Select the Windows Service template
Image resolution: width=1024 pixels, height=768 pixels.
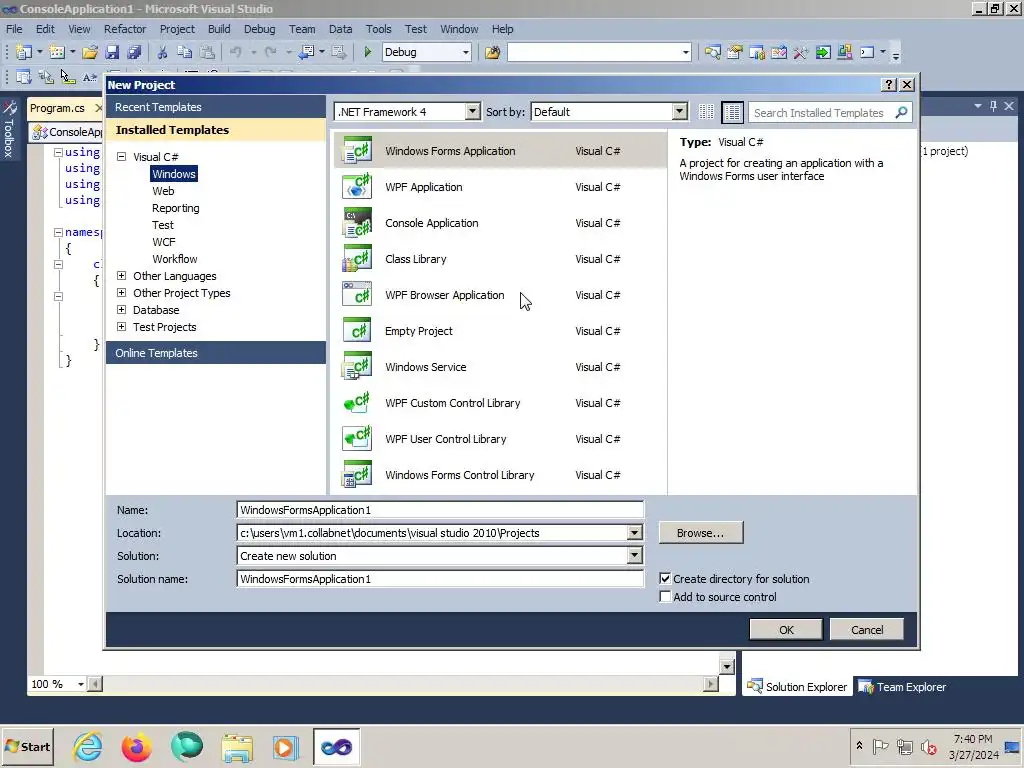(x=500, y=367)
